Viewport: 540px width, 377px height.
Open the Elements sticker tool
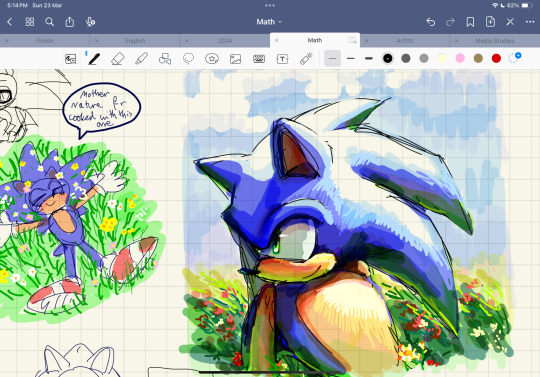[x=212, y=59]
